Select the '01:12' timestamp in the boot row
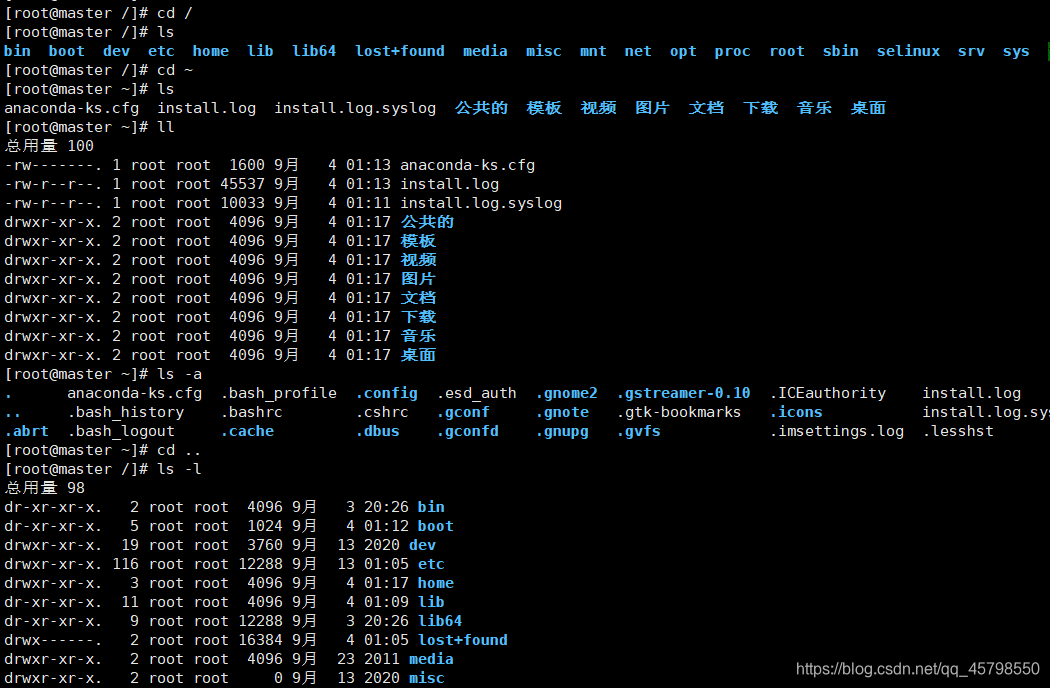Screen dimensions: 1050x688 [386, 526]
